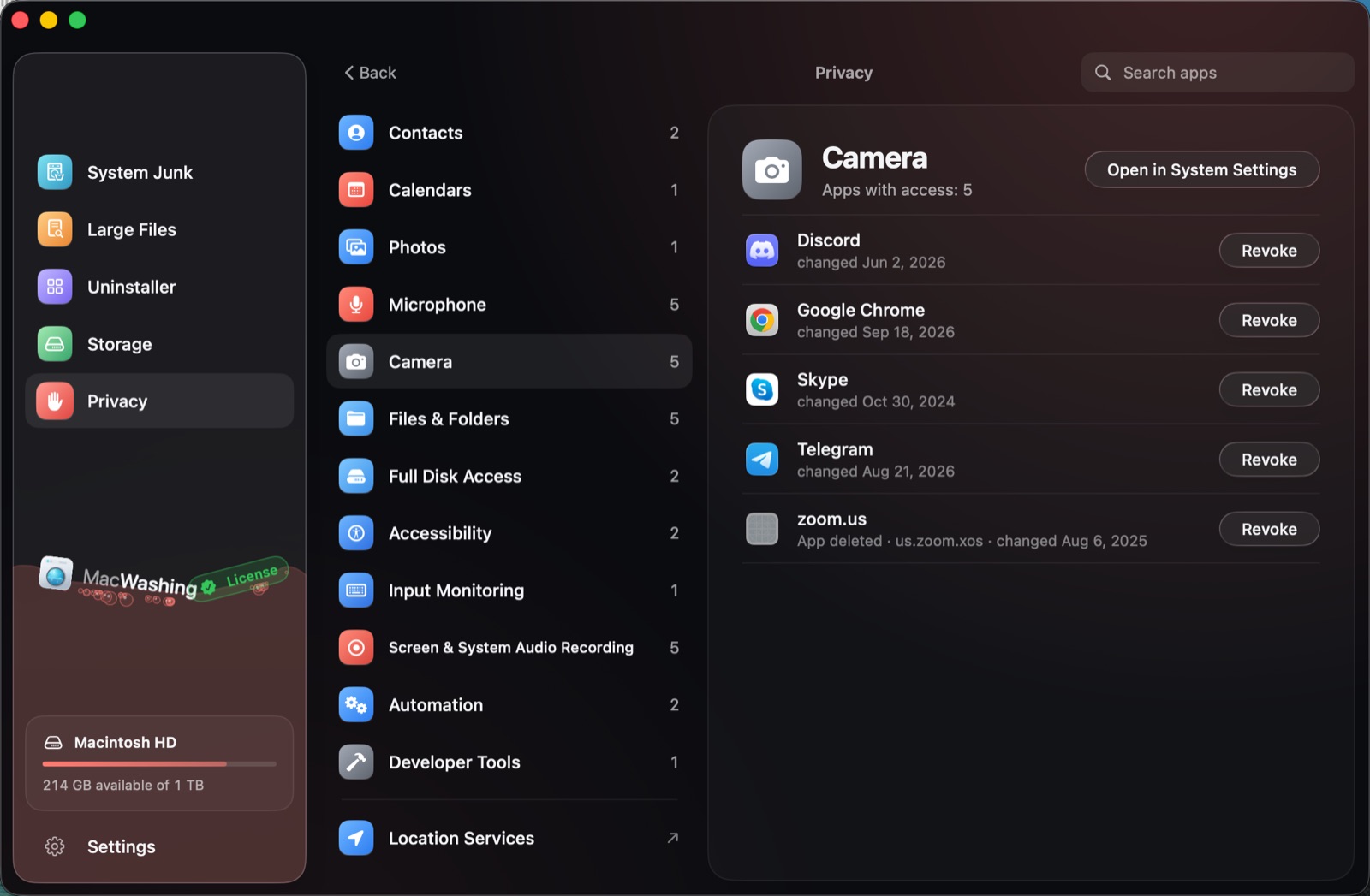The height and width of the screenshot is (896, 1370).
Task: Click the Location Services arrow icon
Action: click(356, 838)
